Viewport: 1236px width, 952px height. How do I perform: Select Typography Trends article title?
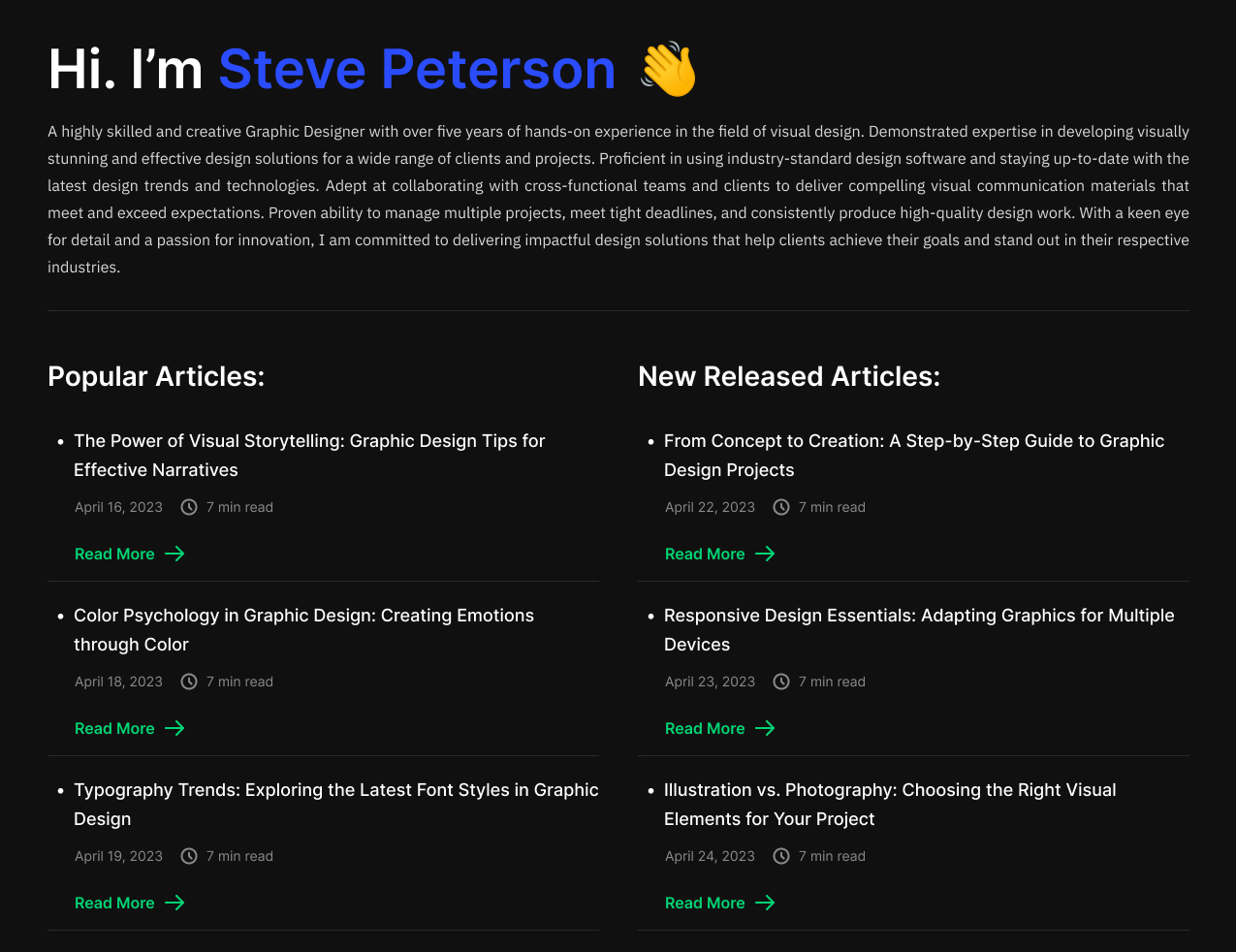(x=336, y=804)
